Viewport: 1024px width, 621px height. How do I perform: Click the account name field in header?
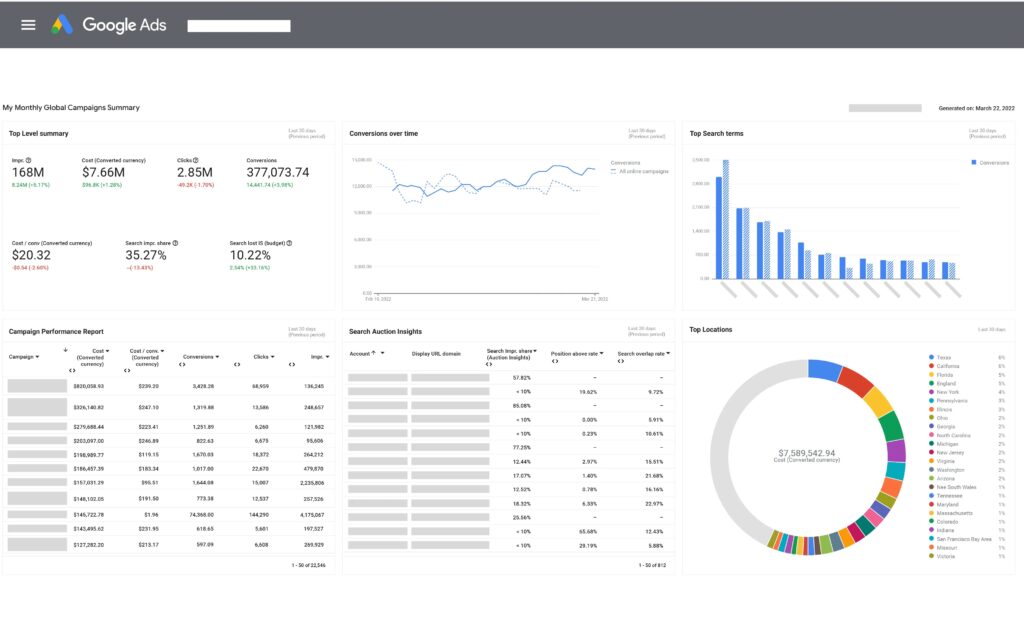click(x=239, y=26)
